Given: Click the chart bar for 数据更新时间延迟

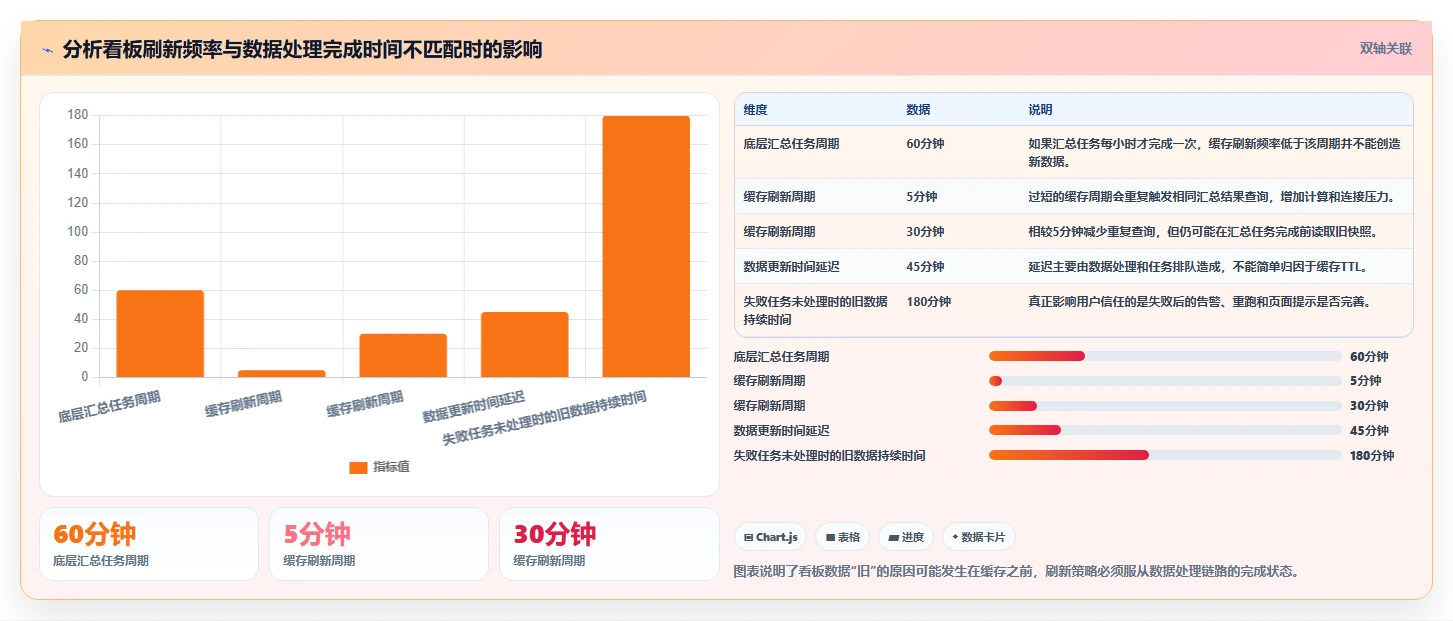Looking at the screenshot, I should click(524, 345).
